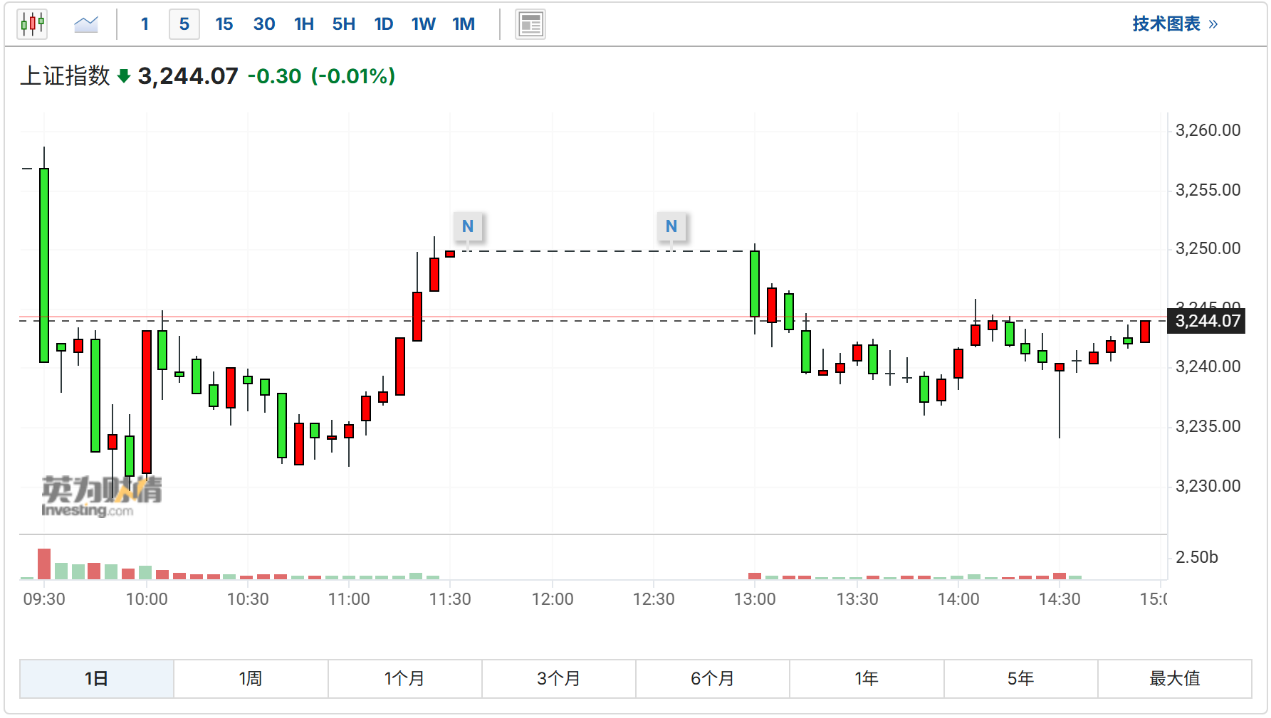Show the 最大值 maximum range
This screenshot has height=718, width=1271.
(1174, 678)
